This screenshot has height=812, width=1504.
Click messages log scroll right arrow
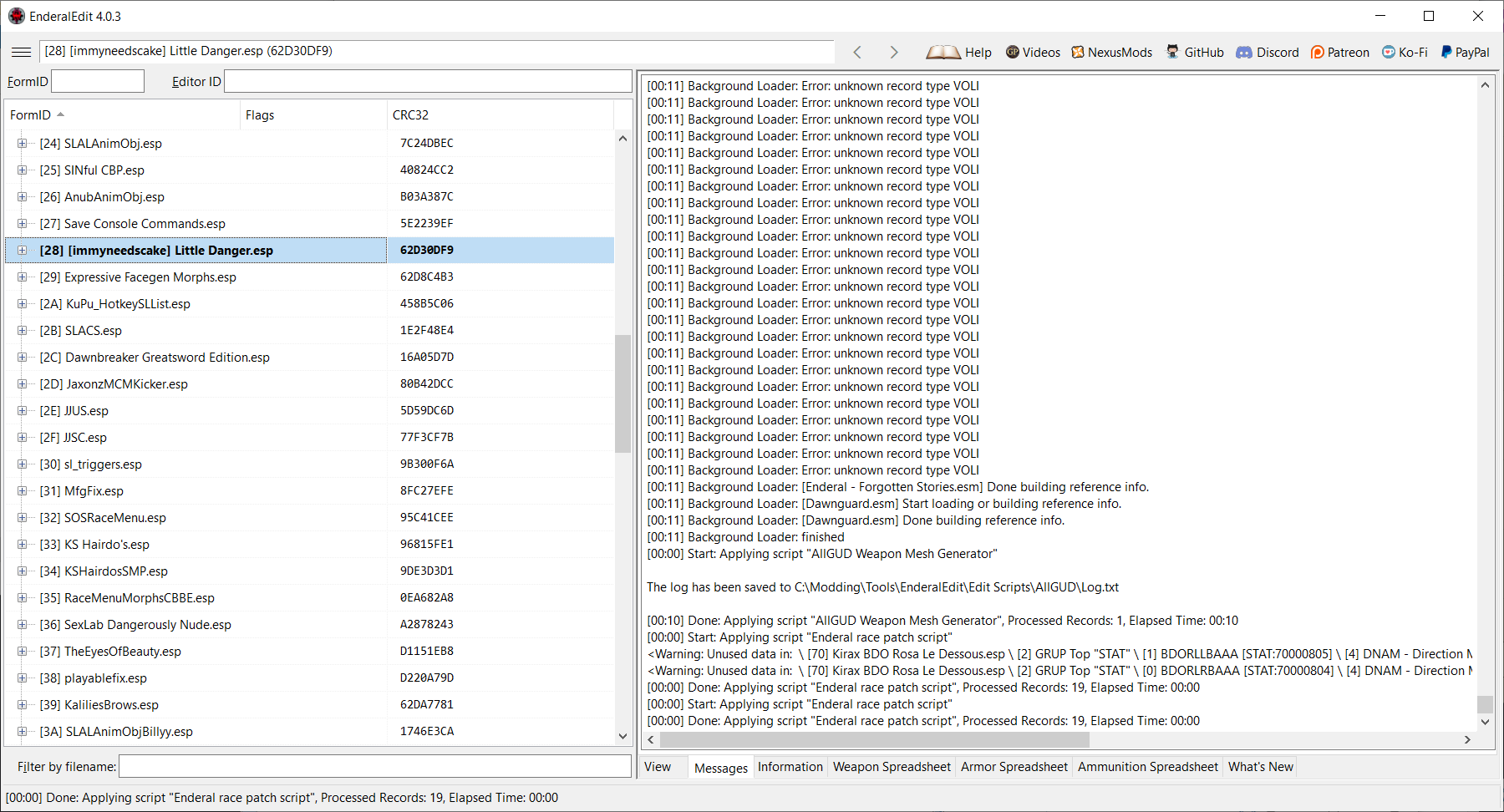1467,739
